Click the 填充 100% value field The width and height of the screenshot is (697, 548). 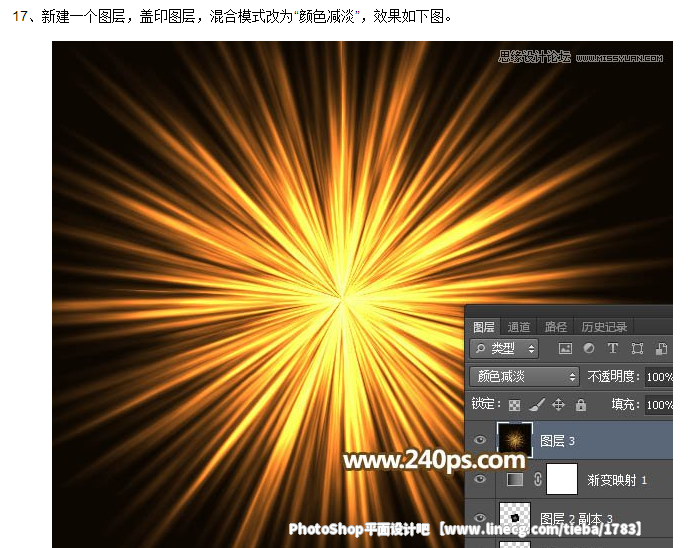coord(659,405)
